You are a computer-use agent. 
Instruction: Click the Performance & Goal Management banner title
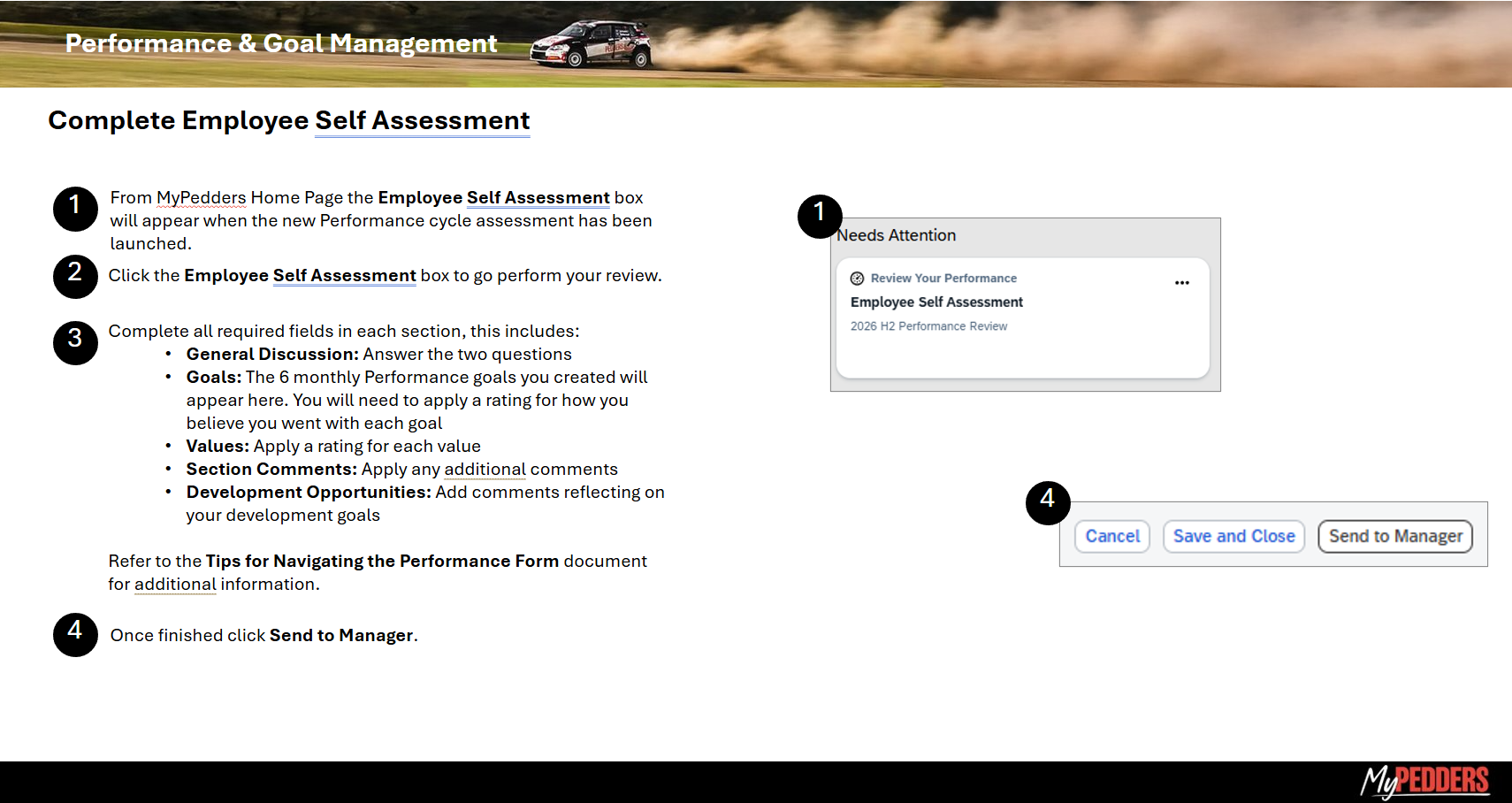pos(281,43)
